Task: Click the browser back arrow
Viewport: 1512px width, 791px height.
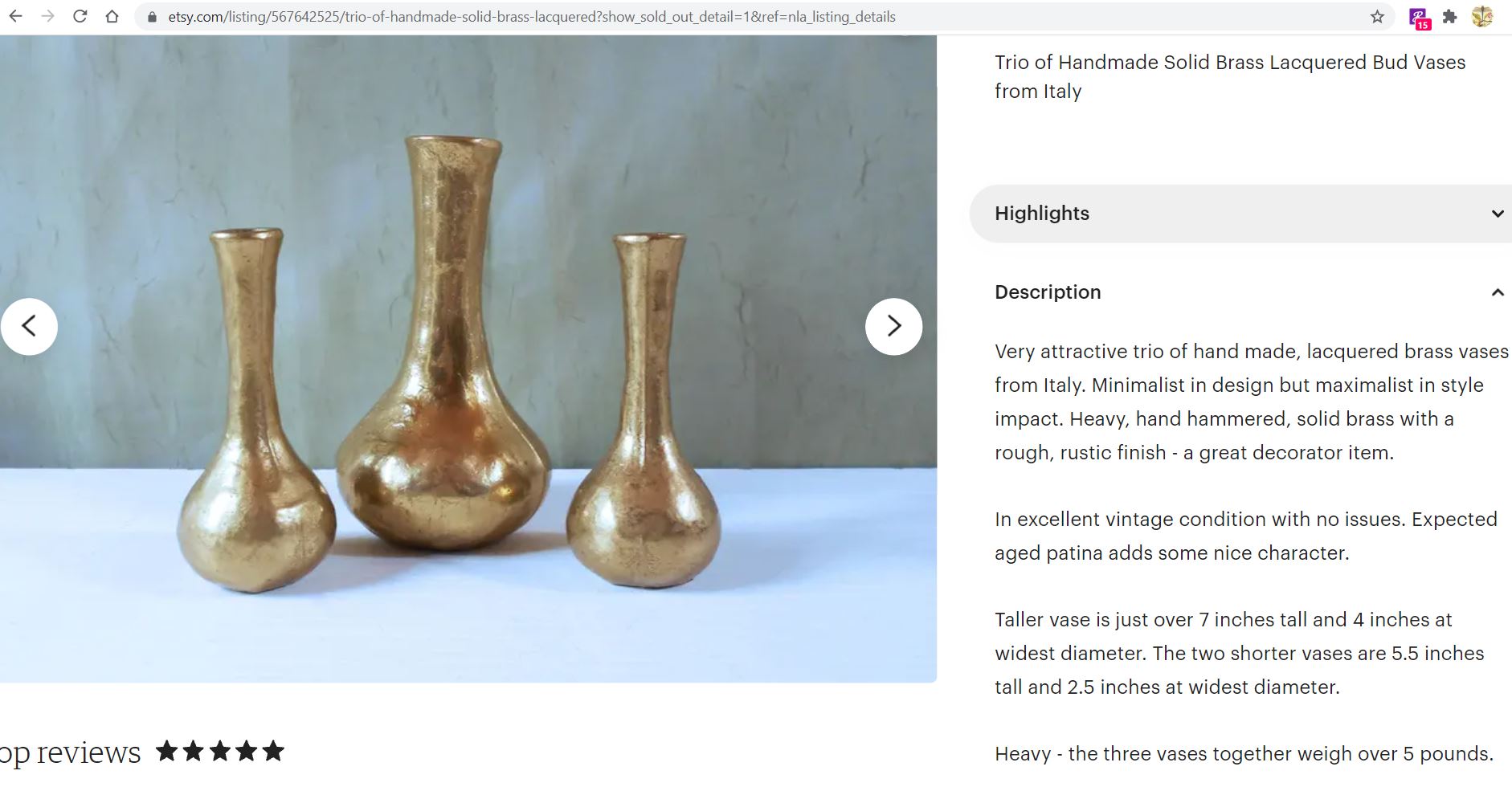Action: pos(16,15)
